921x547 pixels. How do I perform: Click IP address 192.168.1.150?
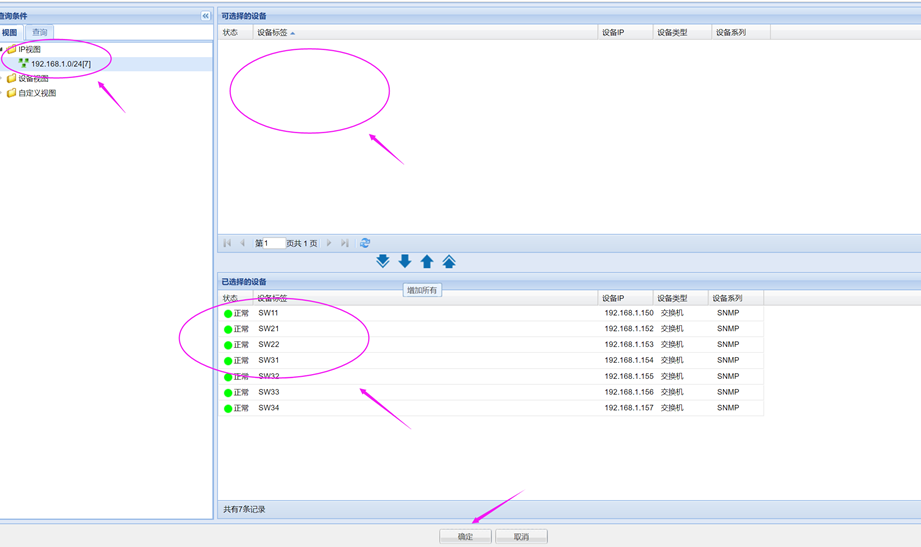[x=628, y=313]
